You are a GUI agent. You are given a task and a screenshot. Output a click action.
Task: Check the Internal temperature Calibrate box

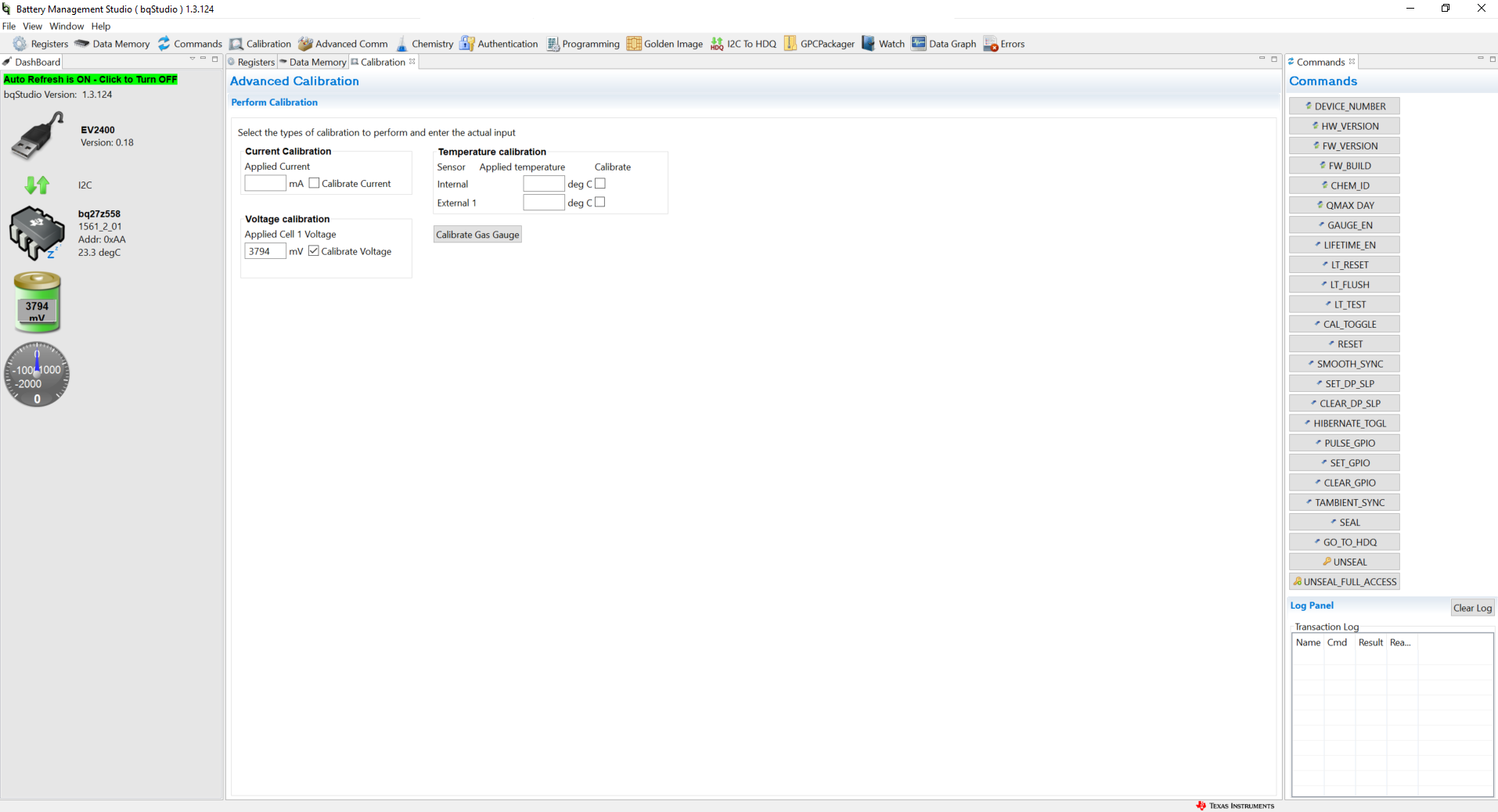point(600,183)
